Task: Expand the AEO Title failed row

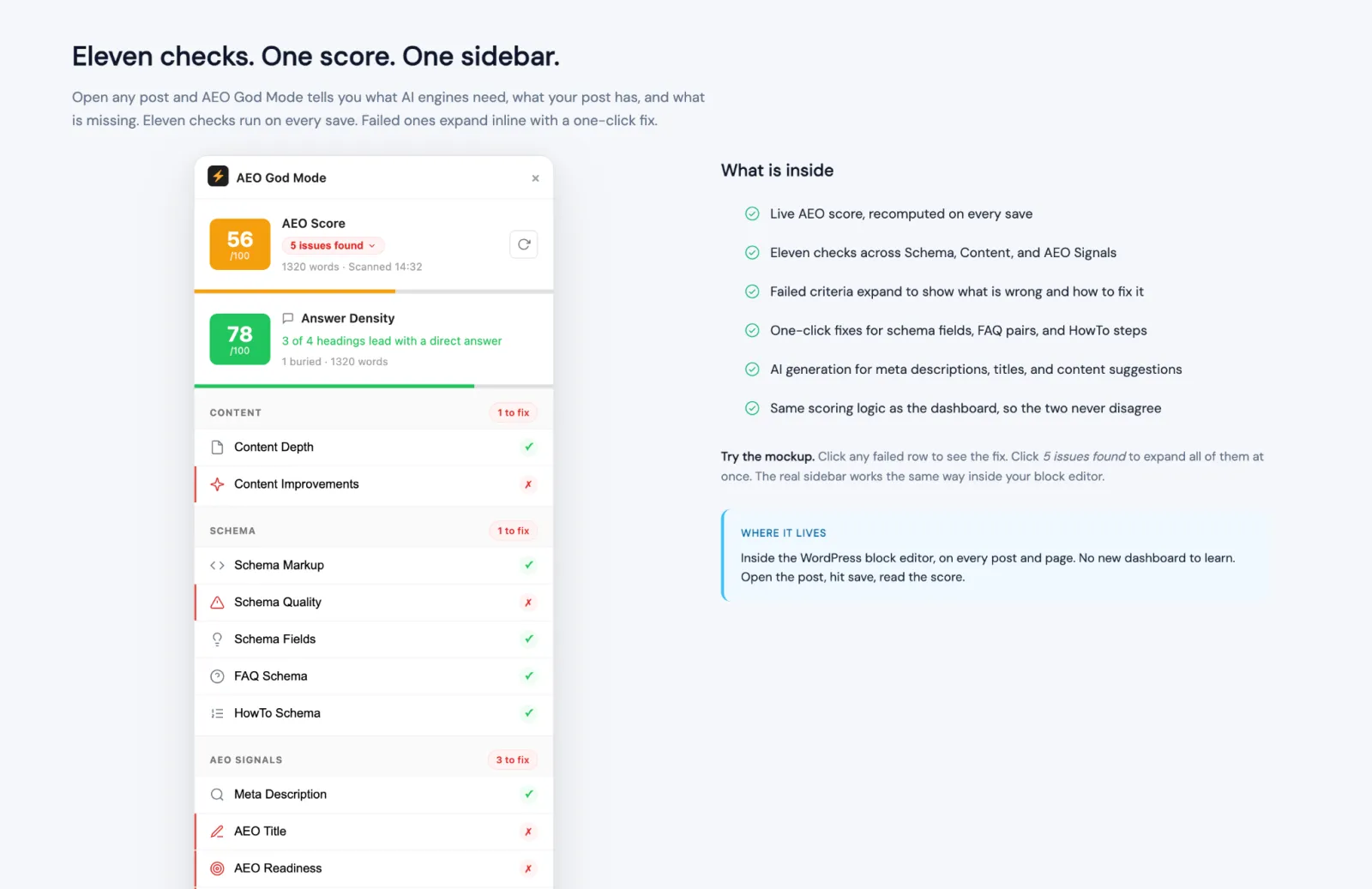Action: [x=374, y=831]
